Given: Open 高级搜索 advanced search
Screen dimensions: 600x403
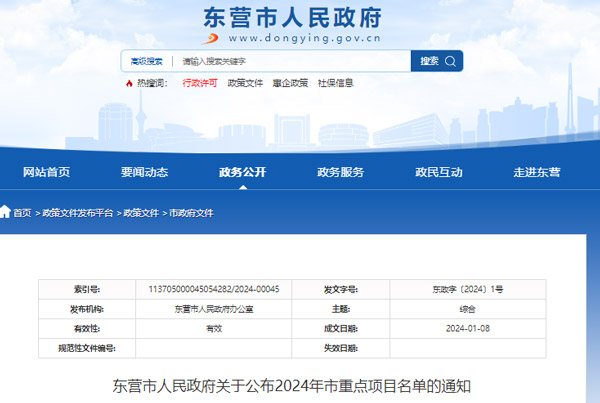Looking at the screenshot, I should point(147,61).
